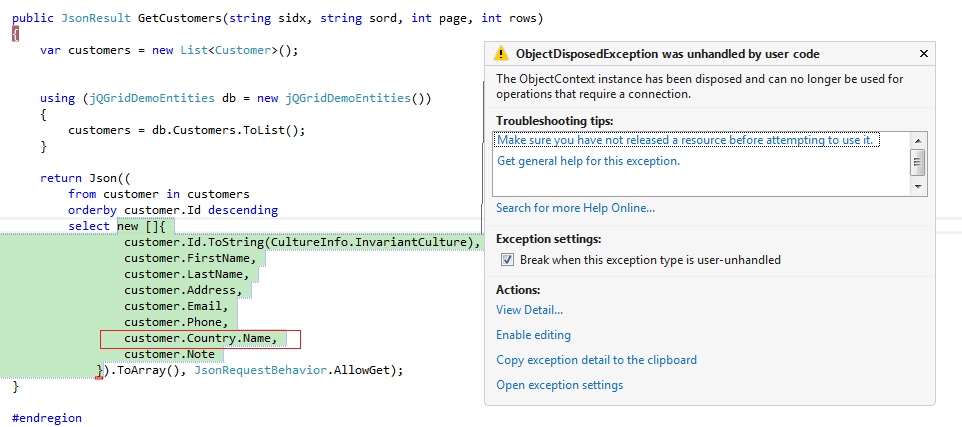962x427 pixels.
Task: Click the 'return Json((' statement
Action: (x=85, y=179)
